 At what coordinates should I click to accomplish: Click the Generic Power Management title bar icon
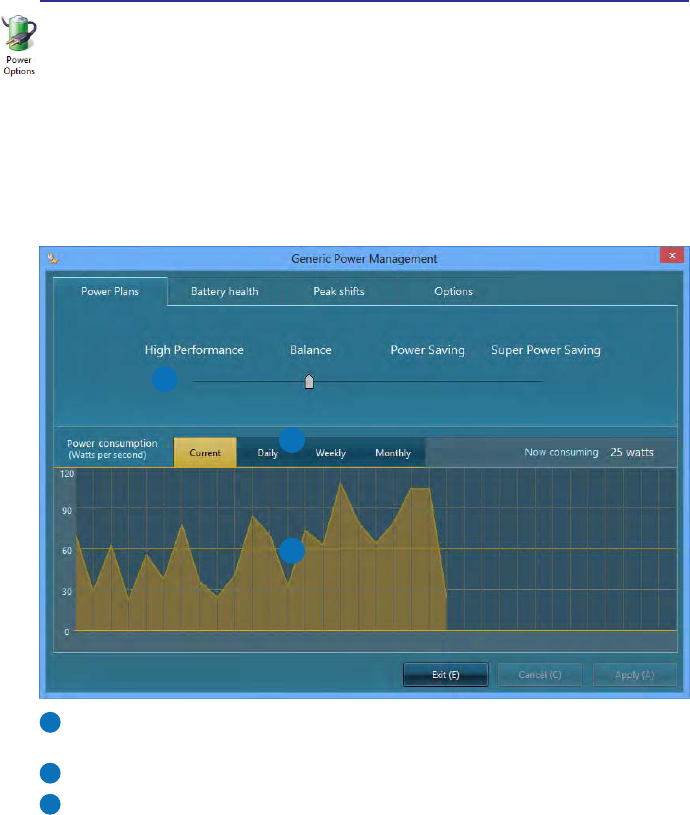click(53, 258)
